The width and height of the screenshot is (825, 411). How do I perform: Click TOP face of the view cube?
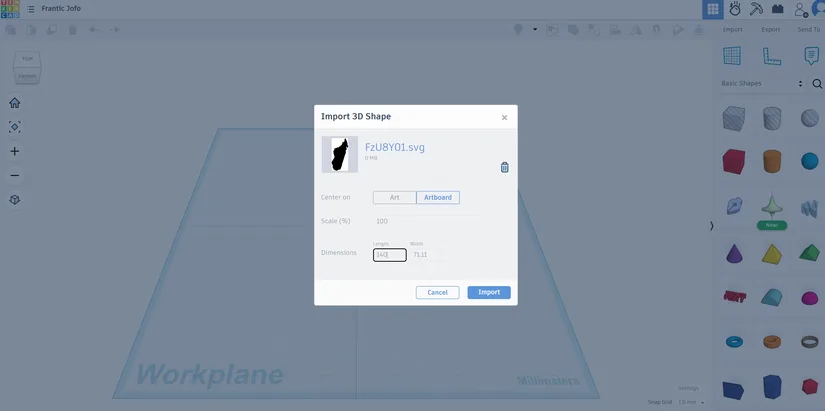(x=27, y=59)
